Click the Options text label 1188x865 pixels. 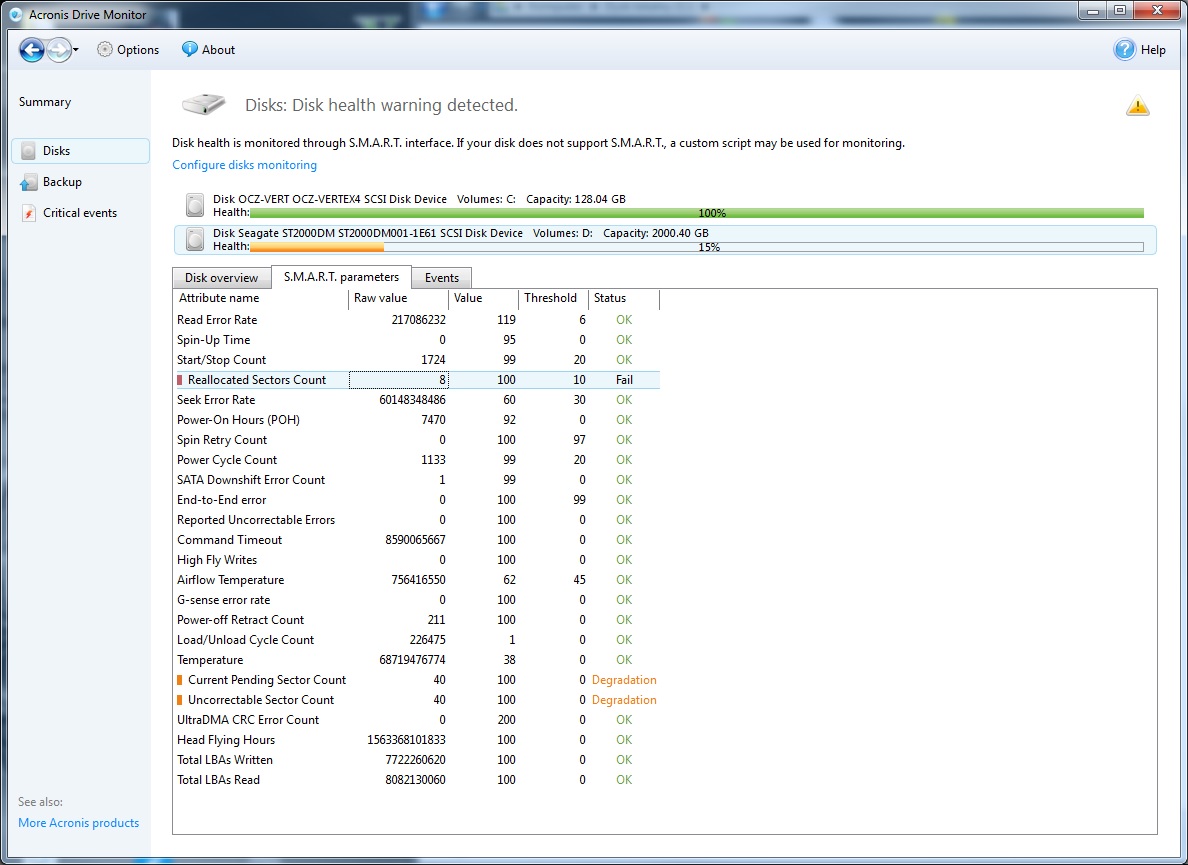138,50
